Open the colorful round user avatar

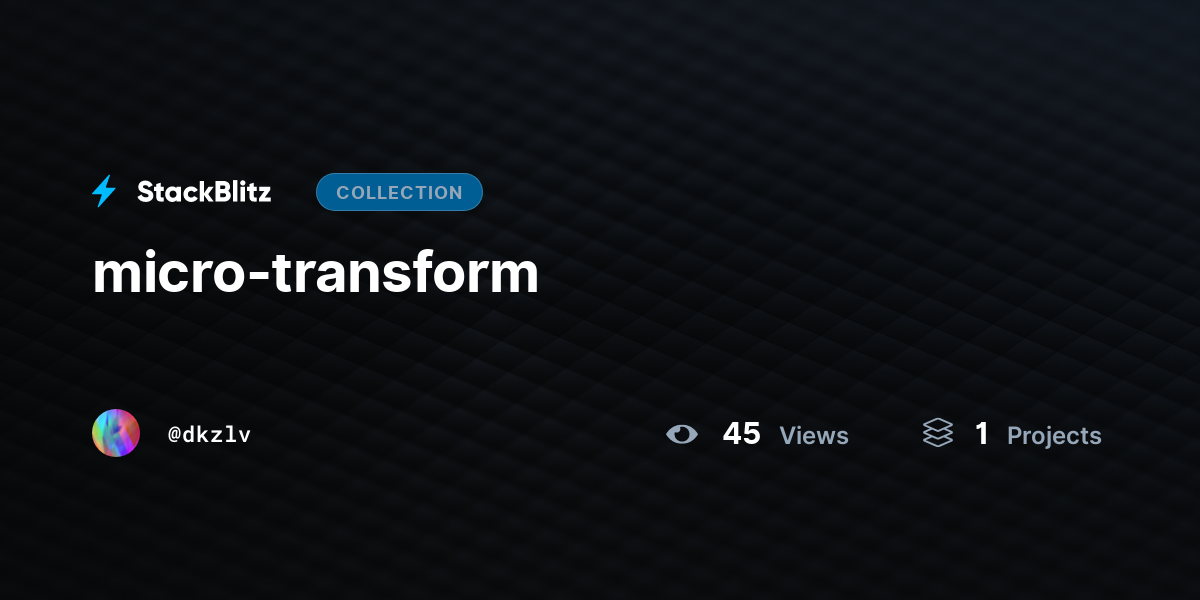click(x=116, y=433)
